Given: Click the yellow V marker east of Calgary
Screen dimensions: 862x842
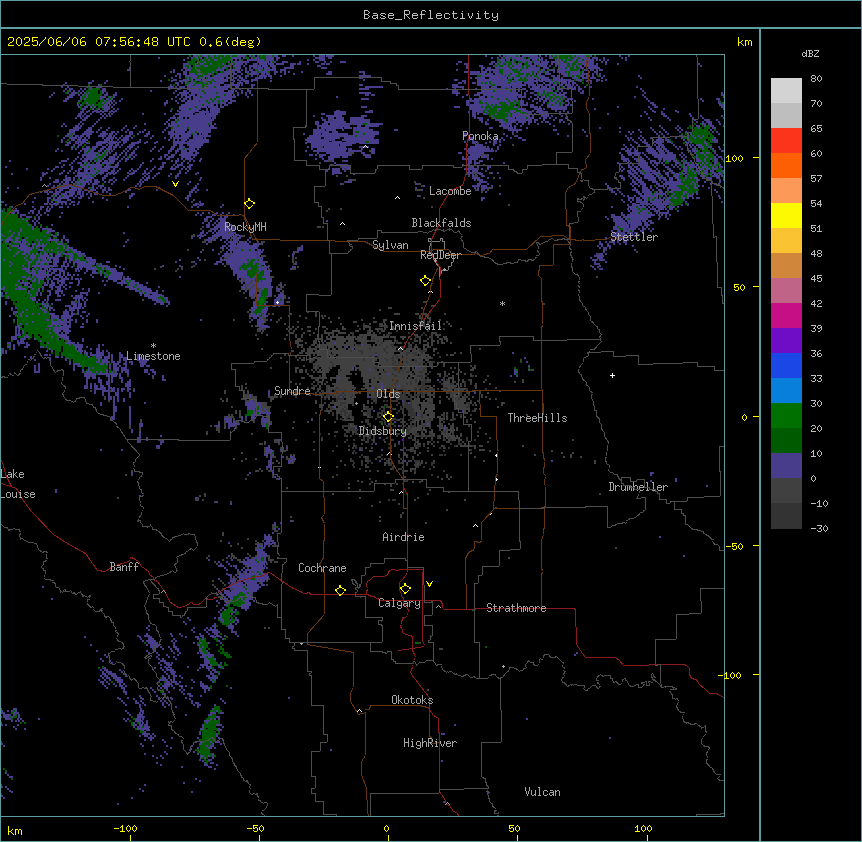Looking at the screenshot, I should pyautogui.click(x=429, y=584).
